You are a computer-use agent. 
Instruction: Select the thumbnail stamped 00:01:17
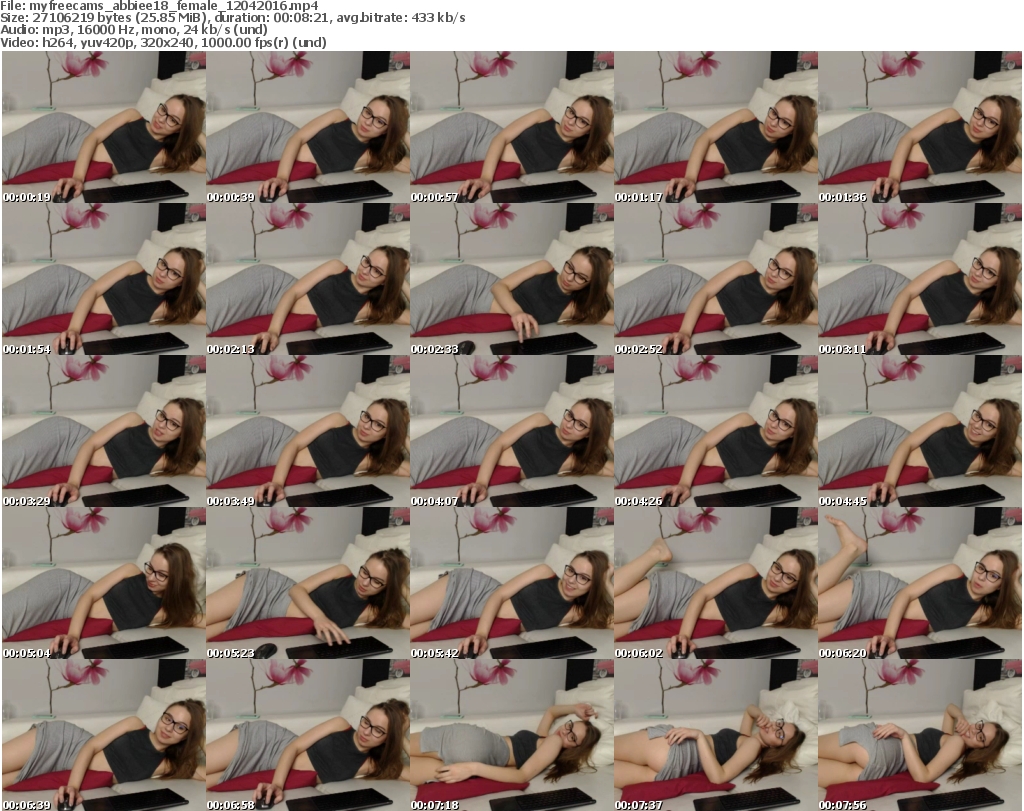point(716,127)
